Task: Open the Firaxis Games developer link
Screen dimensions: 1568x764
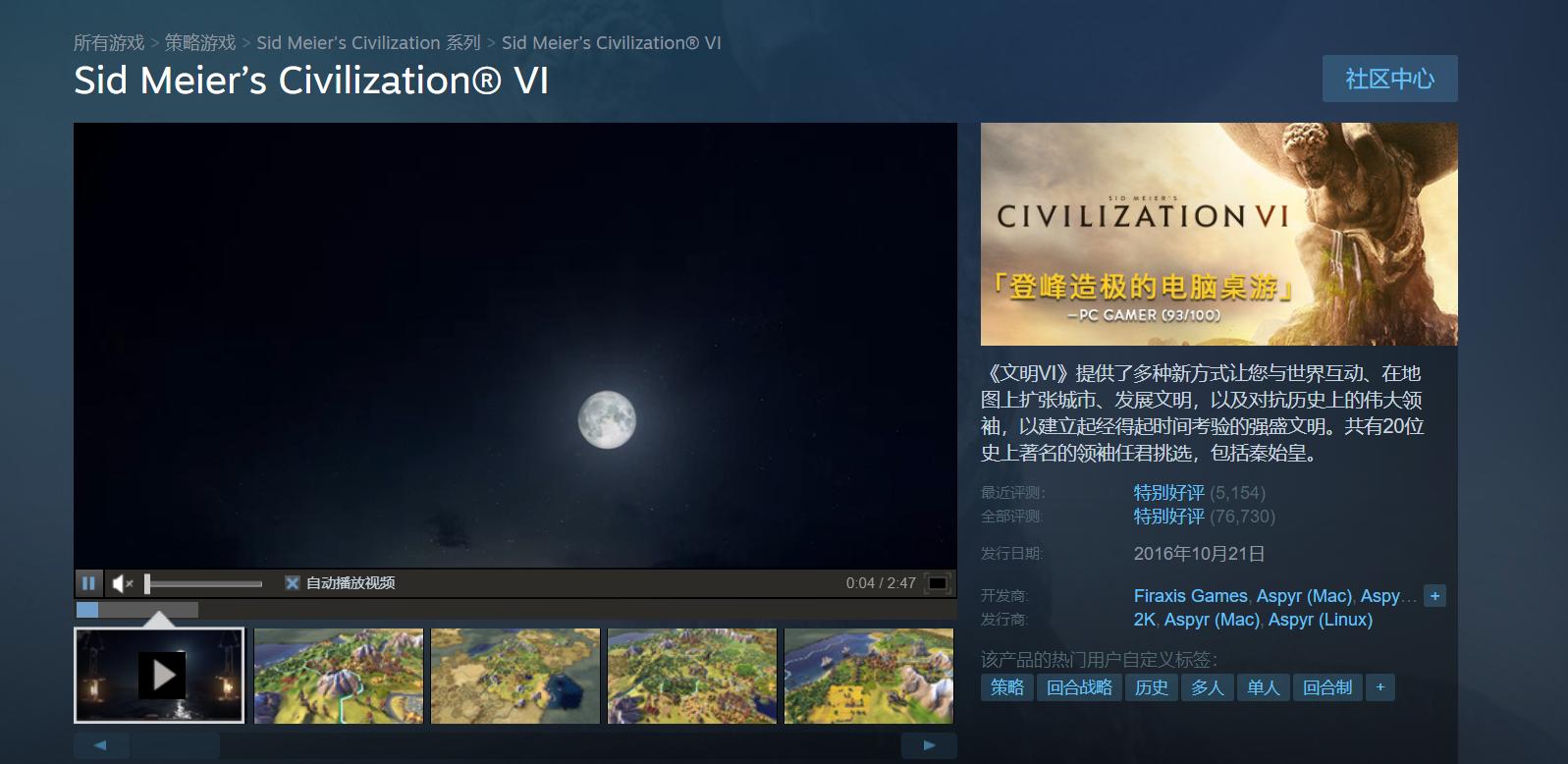Action: pos(1190,596)
